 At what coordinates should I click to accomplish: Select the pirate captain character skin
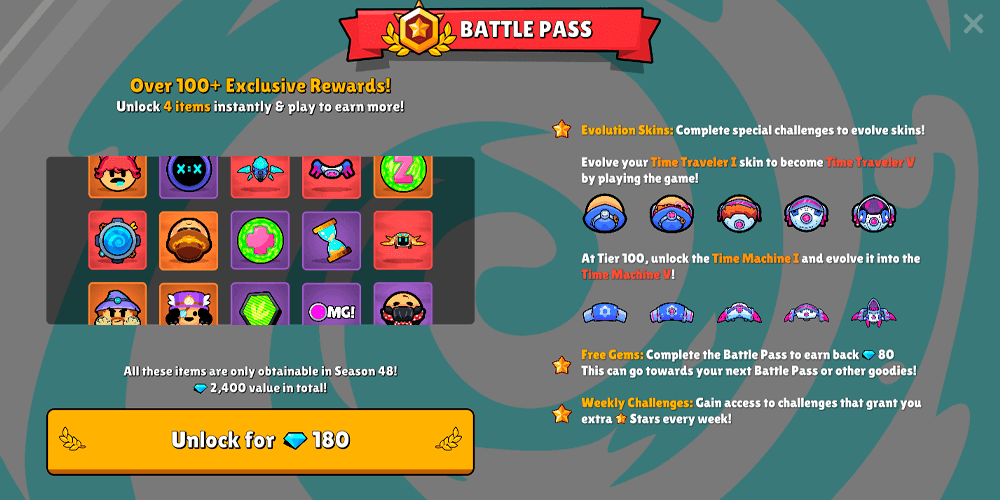pyautogui.click(x=189, y=304)
